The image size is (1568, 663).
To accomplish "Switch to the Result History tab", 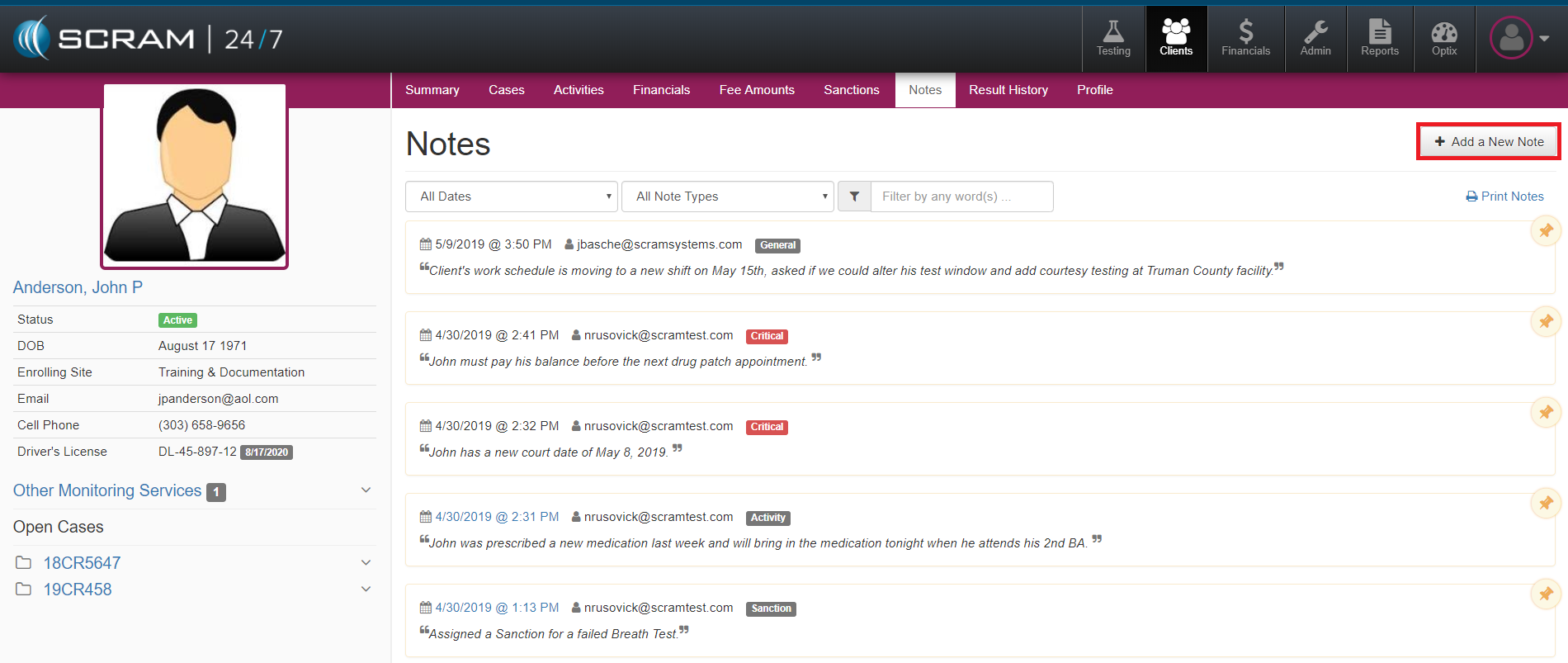I will pos(1008,90).
